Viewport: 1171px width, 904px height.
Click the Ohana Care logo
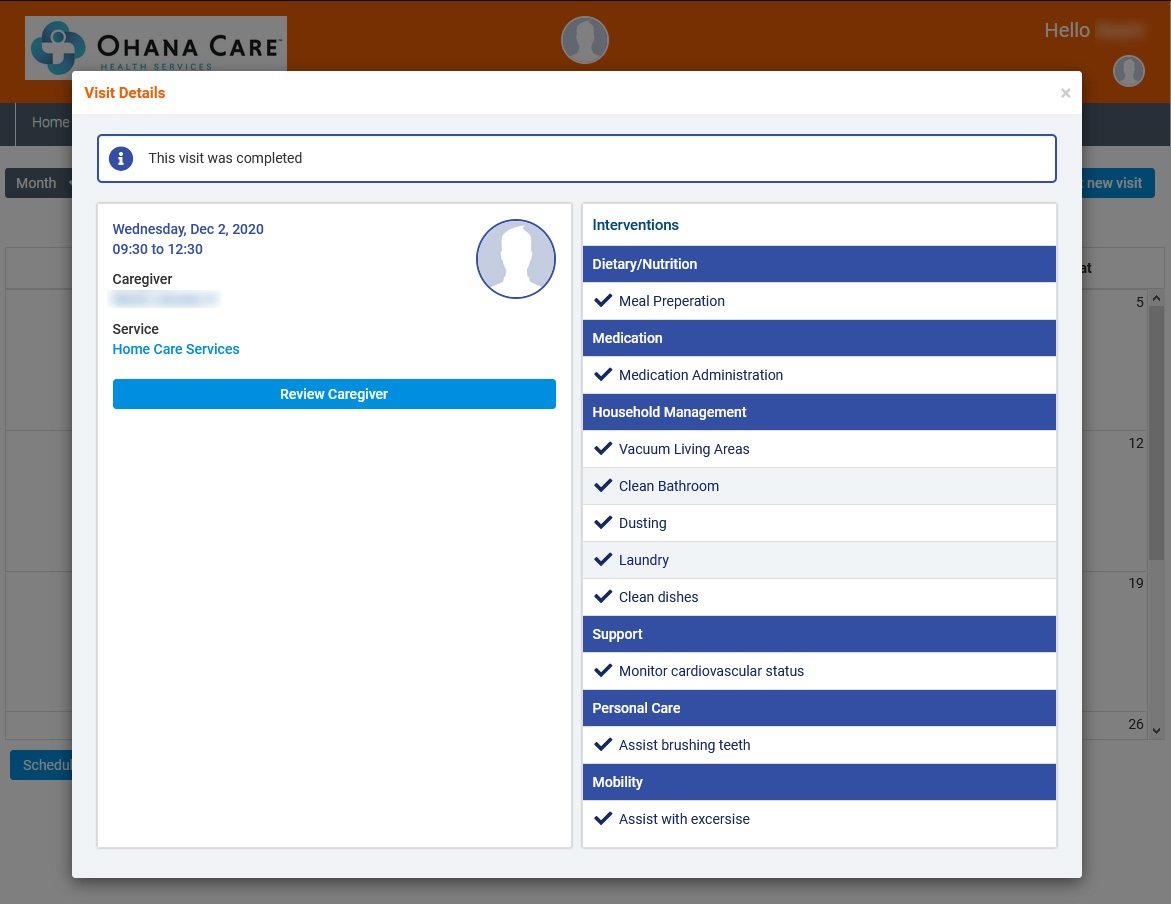coord(156,45)
